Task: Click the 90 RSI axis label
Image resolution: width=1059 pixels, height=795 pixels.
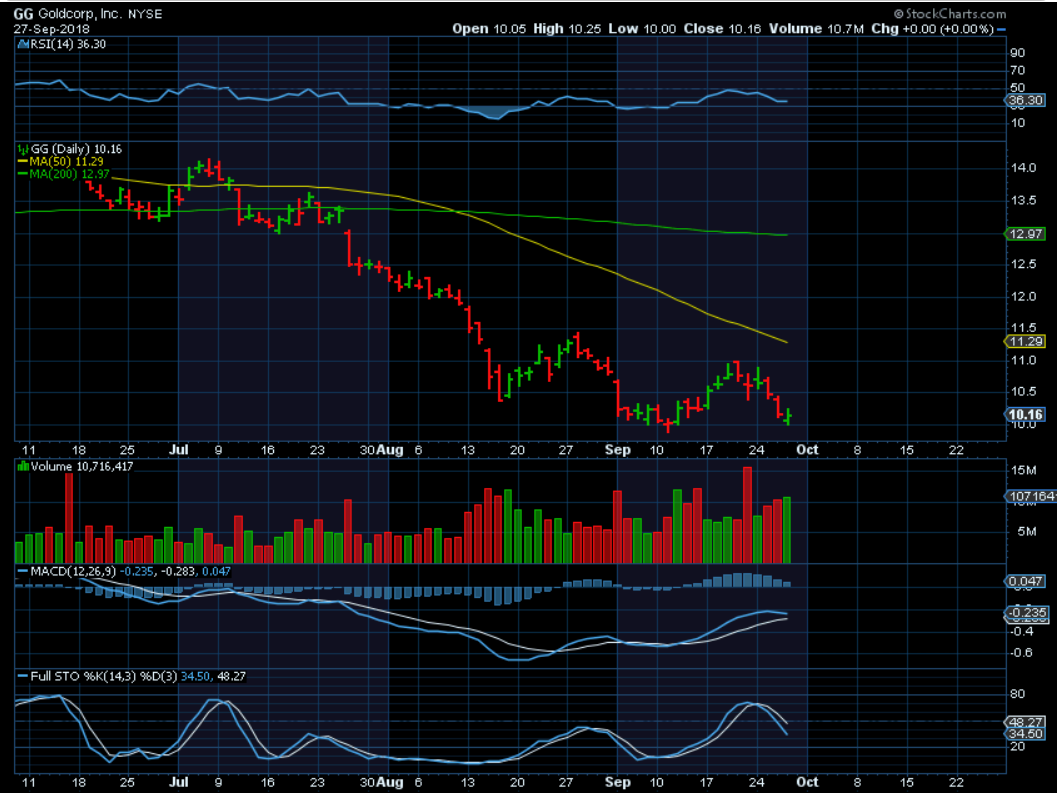Action: tap(1018, 53)
